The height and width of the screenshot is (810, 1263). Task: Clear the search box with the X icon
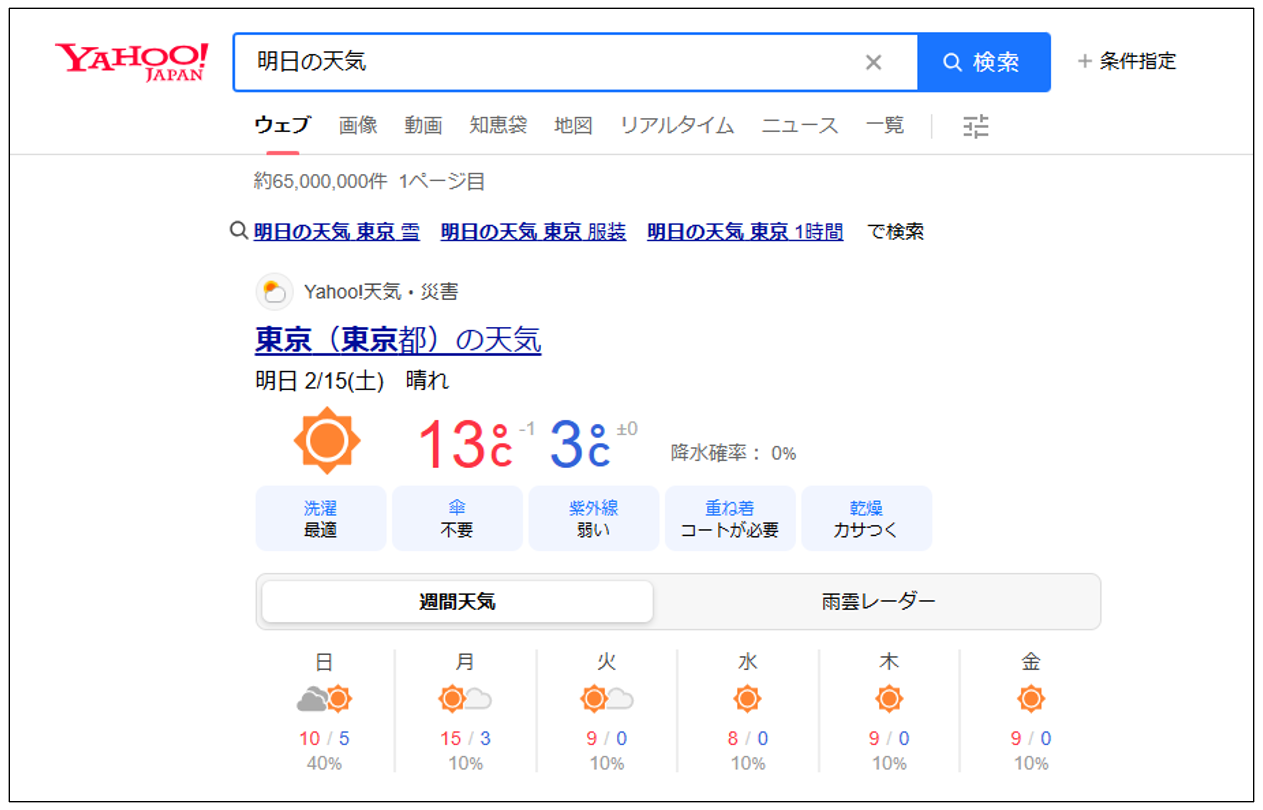pos(873,63)
